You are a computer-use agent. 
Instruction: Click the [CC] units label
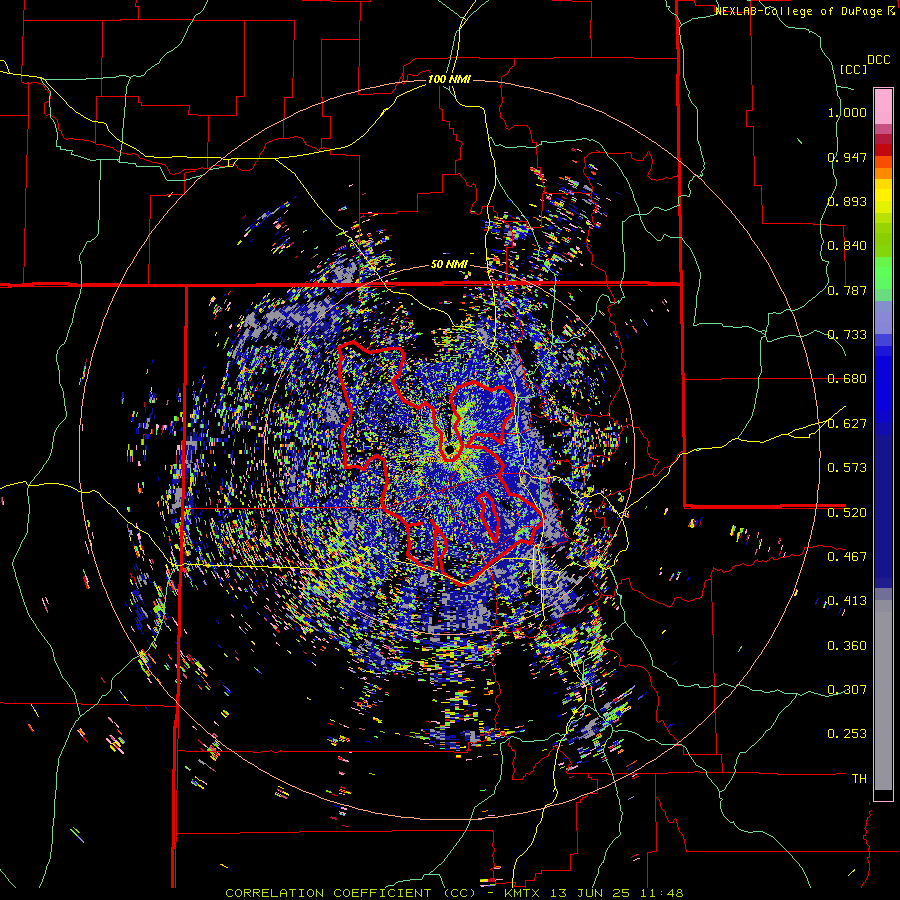click(853, 69)
